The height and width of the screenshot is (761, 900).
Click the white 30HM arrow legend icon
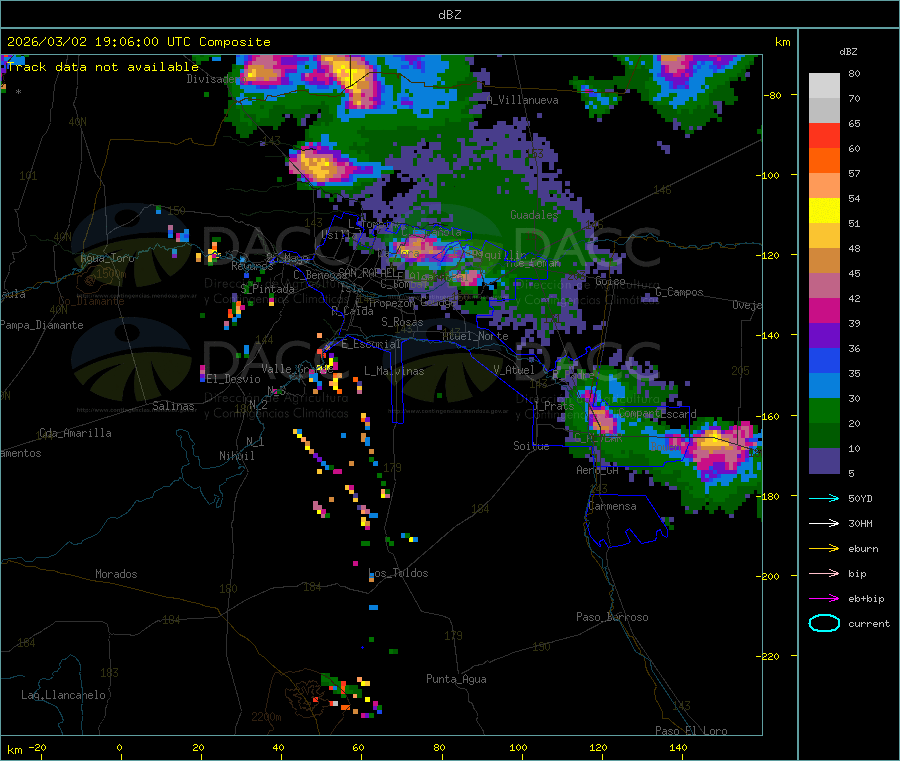point(824,523)
